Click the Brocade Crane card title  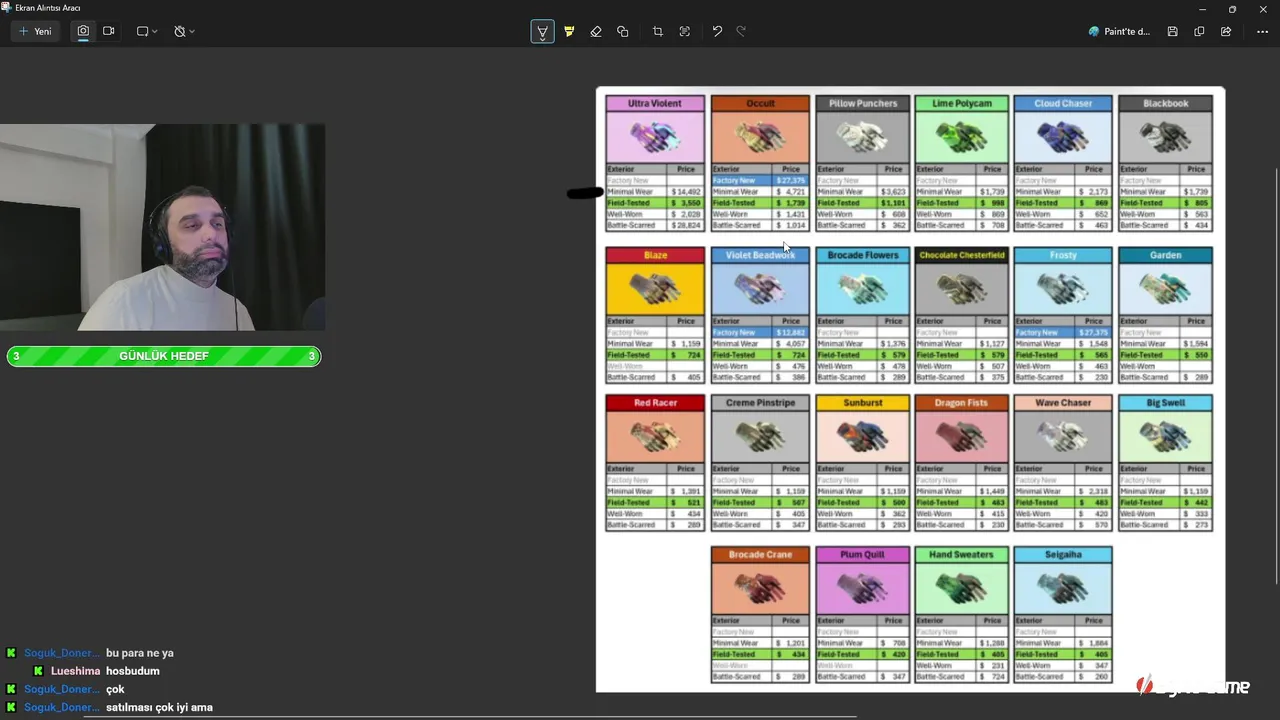pos(760,555)
